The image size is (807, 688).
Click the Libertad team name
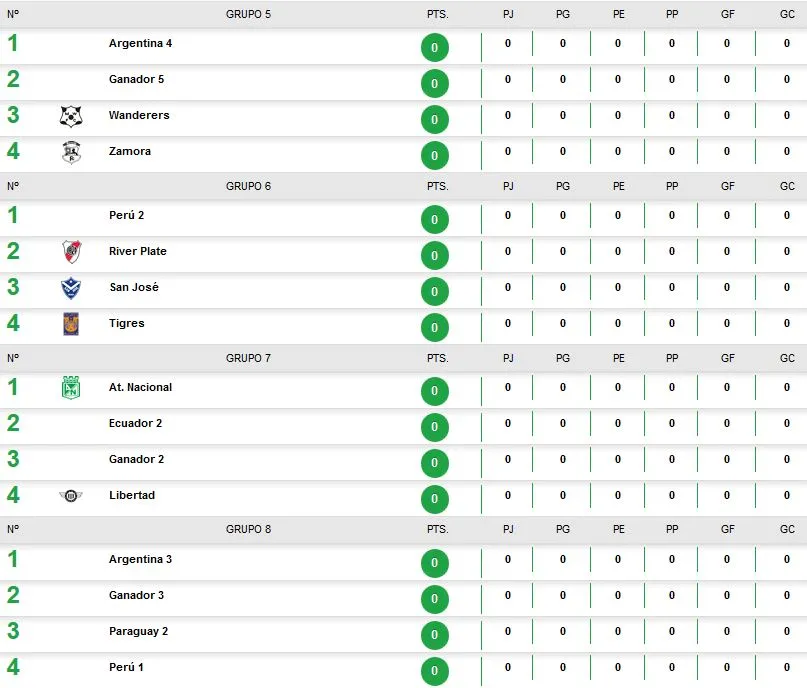coord(132,496)
